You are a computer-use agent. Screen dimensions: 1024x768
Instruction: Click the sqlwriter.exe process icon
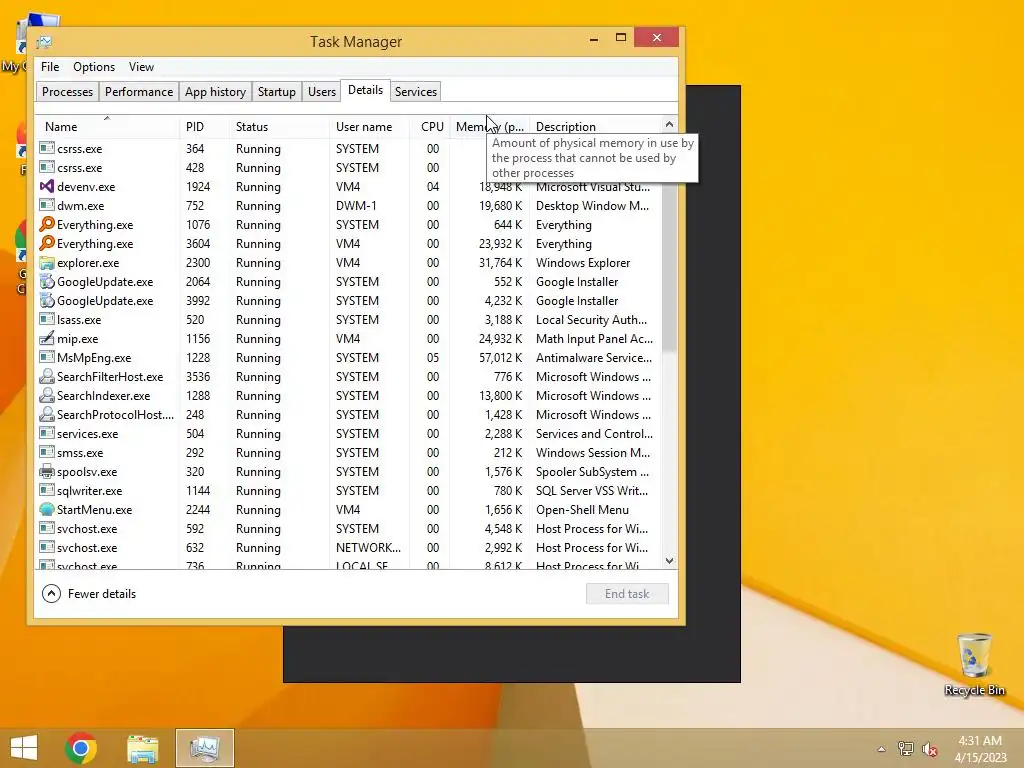46,490
